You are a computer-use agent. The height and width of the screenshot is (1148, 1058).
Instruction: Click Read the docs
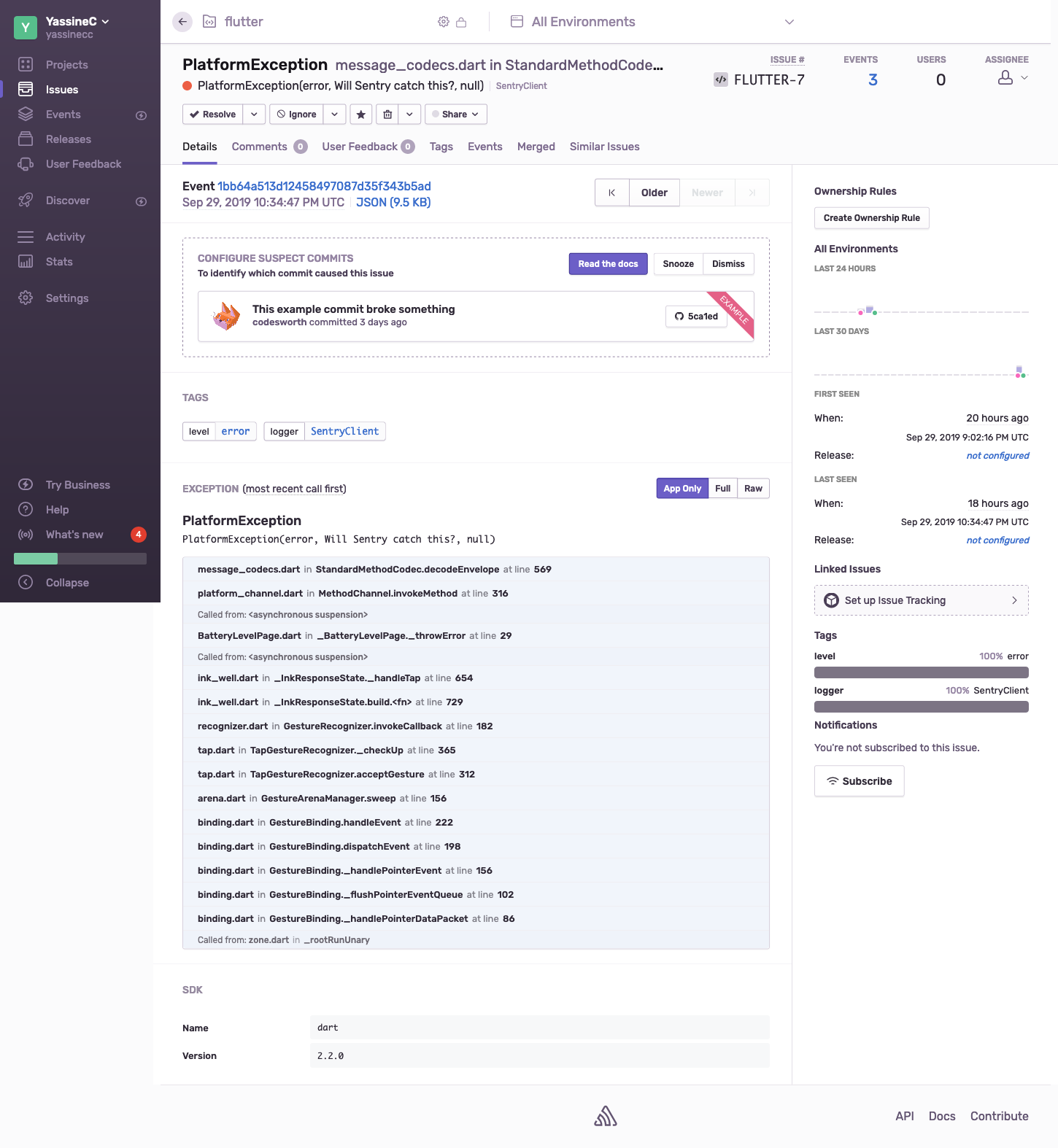[x=608, y=264]
